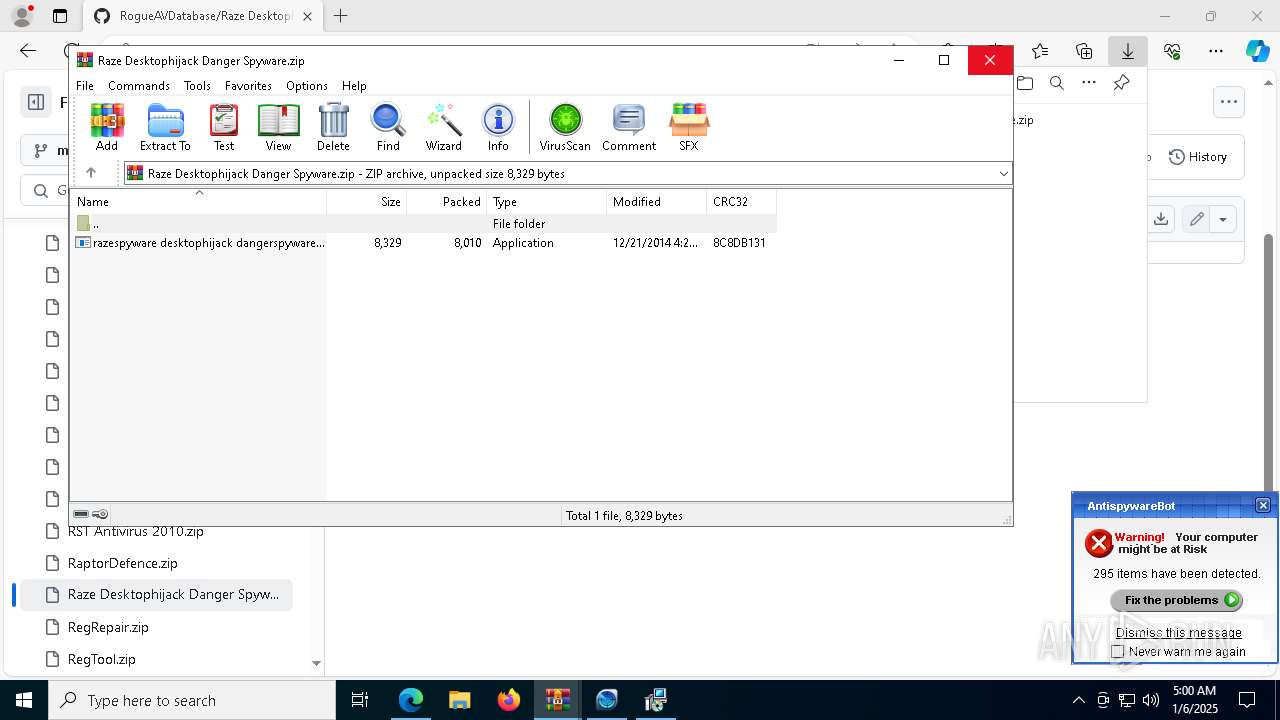Open the notifications center icon
1280x720 pixels.
click(x=1247, y=700)
